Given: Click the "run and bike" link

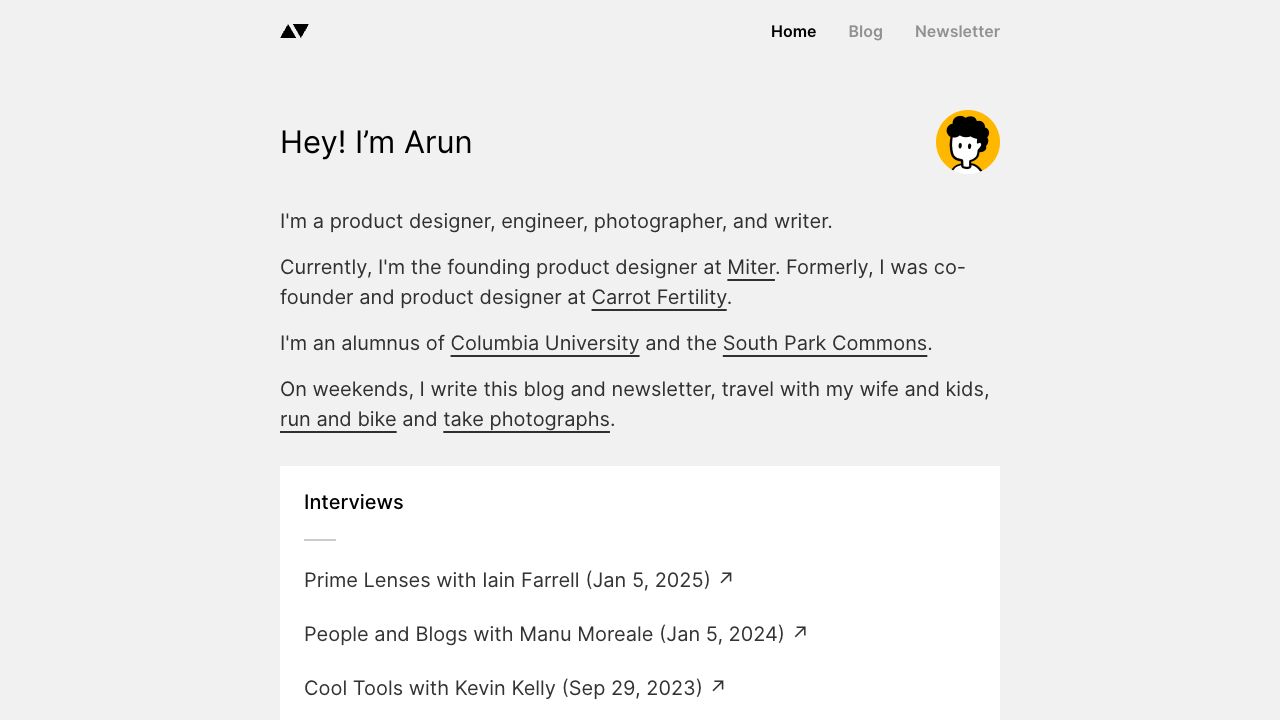Looking at the screenshot, I should point(338,419).
